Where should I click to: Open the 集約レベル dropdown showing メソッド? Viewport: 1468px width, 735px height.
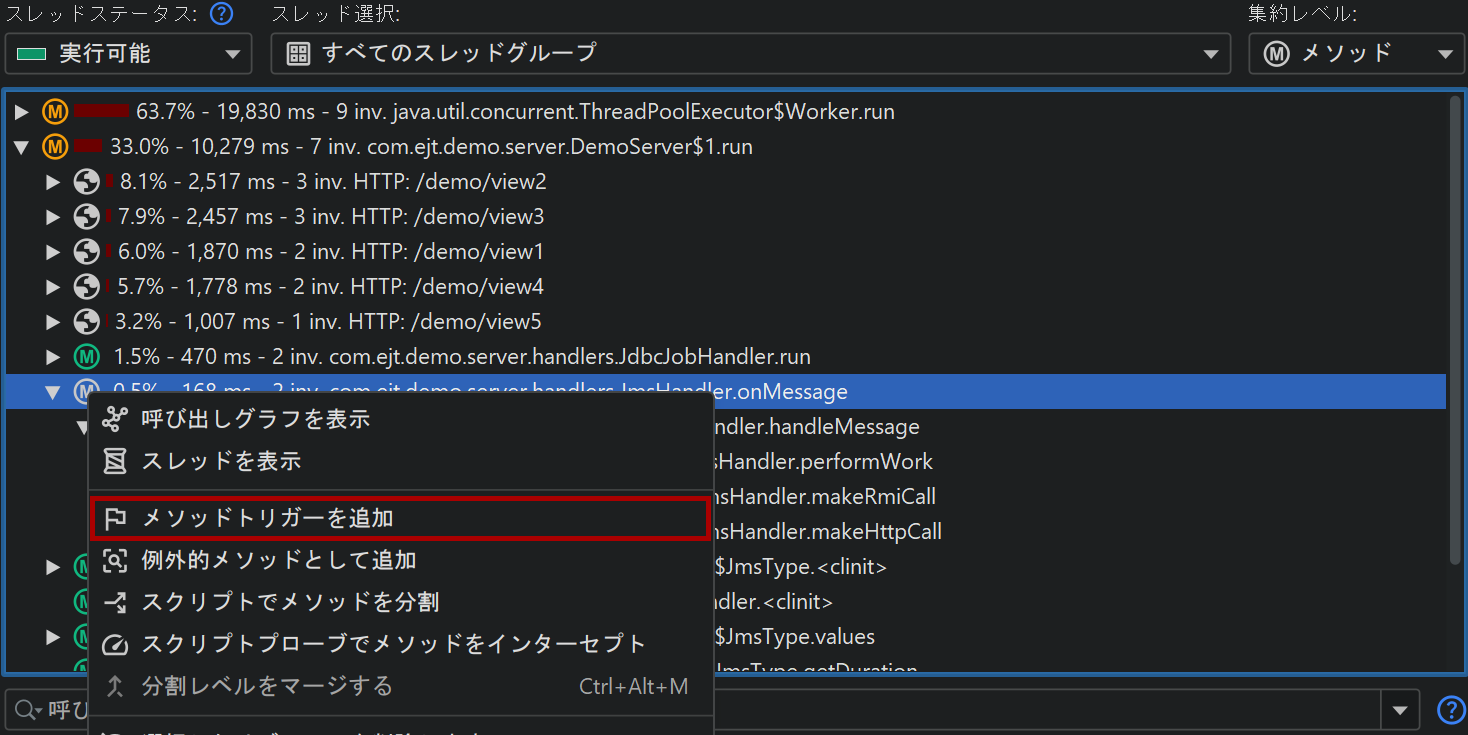1355,54
